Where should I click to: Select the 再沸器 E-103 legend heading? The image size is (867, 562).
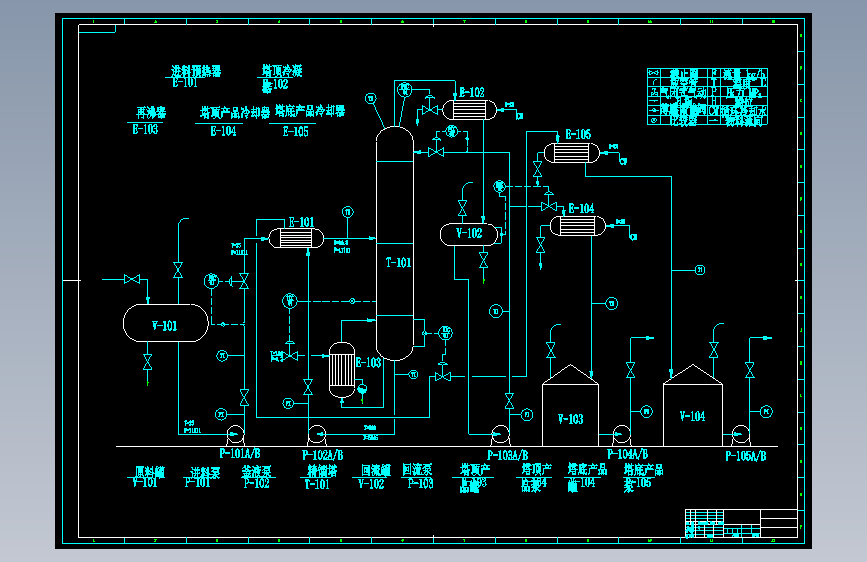click(x=147, y=121)
